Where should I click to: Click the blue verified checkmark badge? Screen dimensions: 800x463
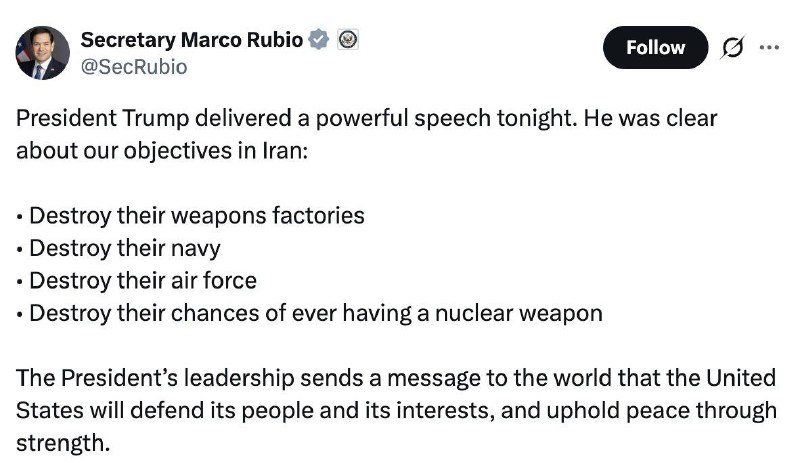[319, 40]
